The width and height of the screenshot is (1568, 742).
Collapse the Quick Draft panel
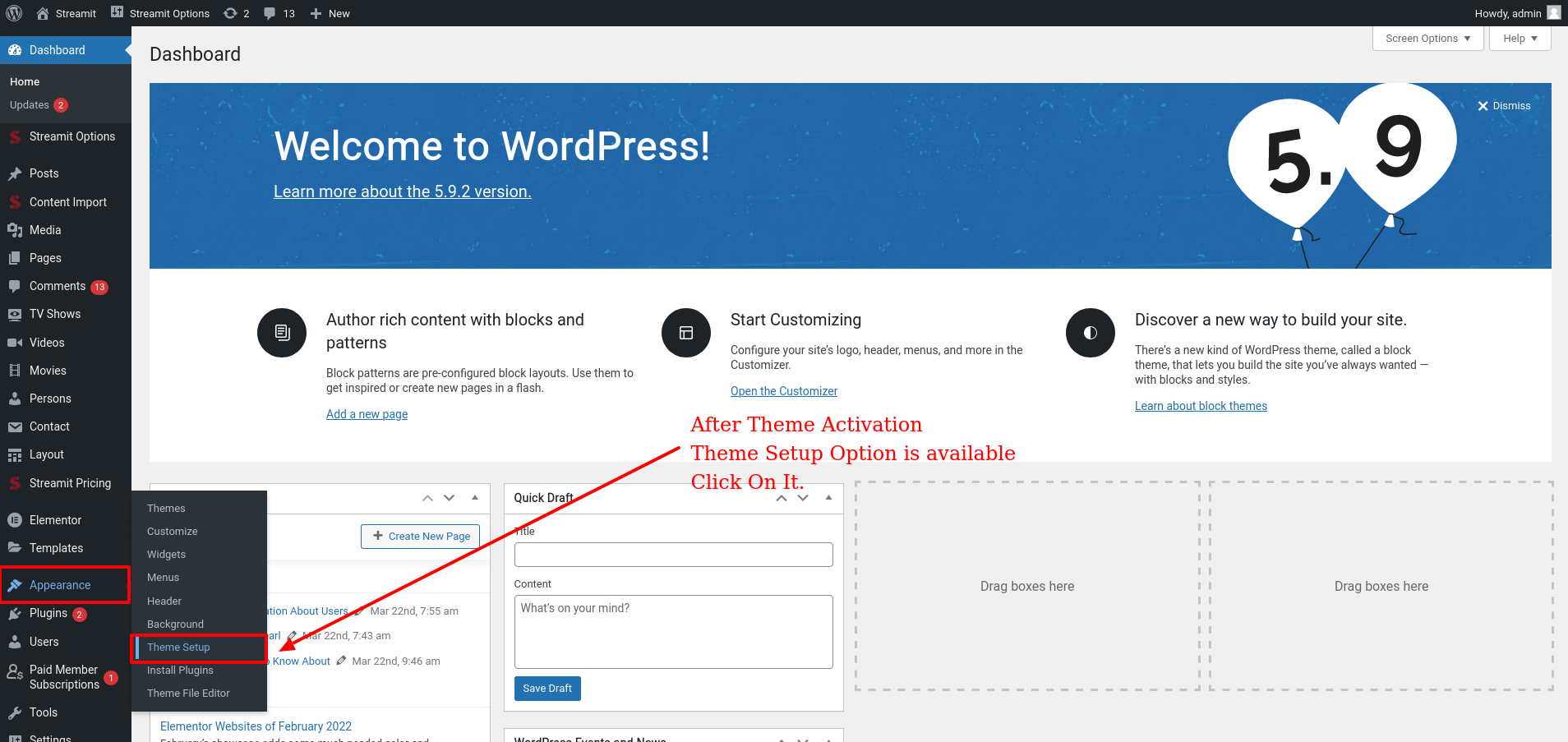pos(828,498)
